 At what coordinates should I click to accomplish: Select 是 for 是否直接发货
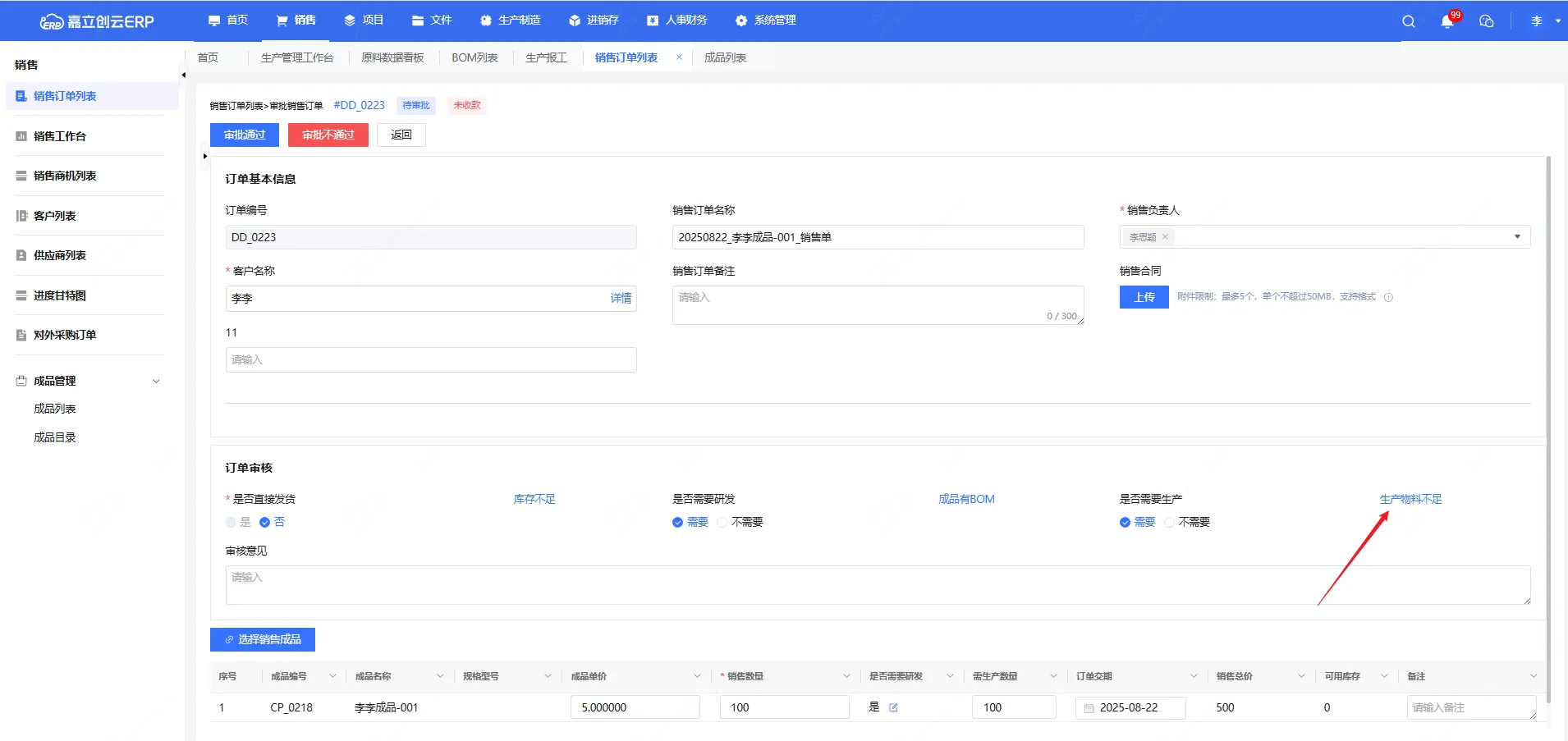tap(231, 522)
